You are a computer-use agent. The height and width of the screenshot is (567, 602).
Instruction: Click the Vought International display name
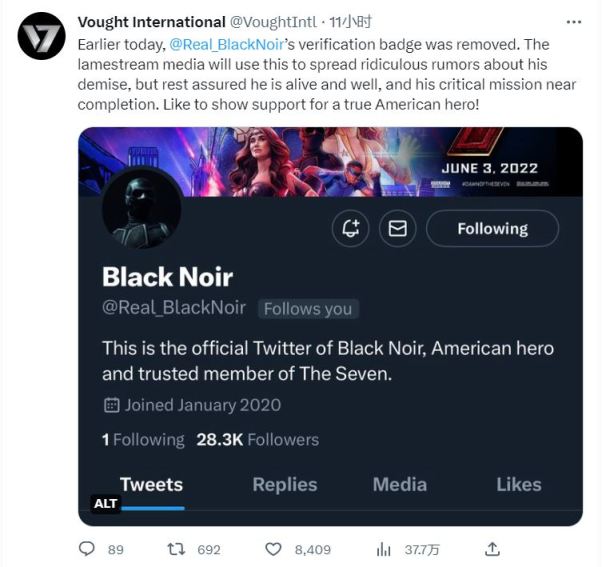pos(151,22)
